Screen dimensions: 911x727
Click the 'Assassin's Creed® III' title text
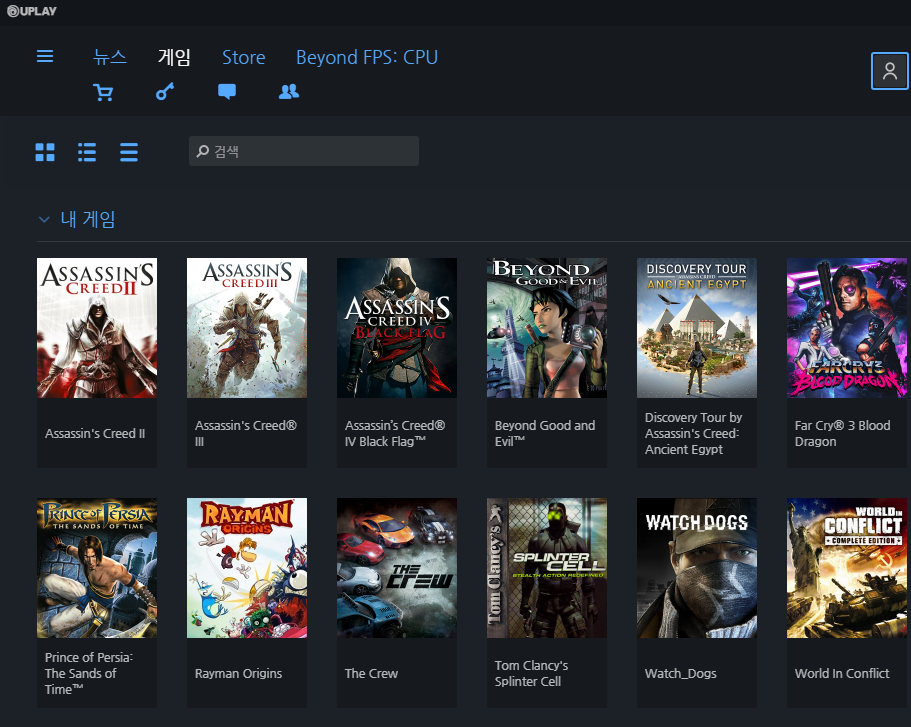246,434
